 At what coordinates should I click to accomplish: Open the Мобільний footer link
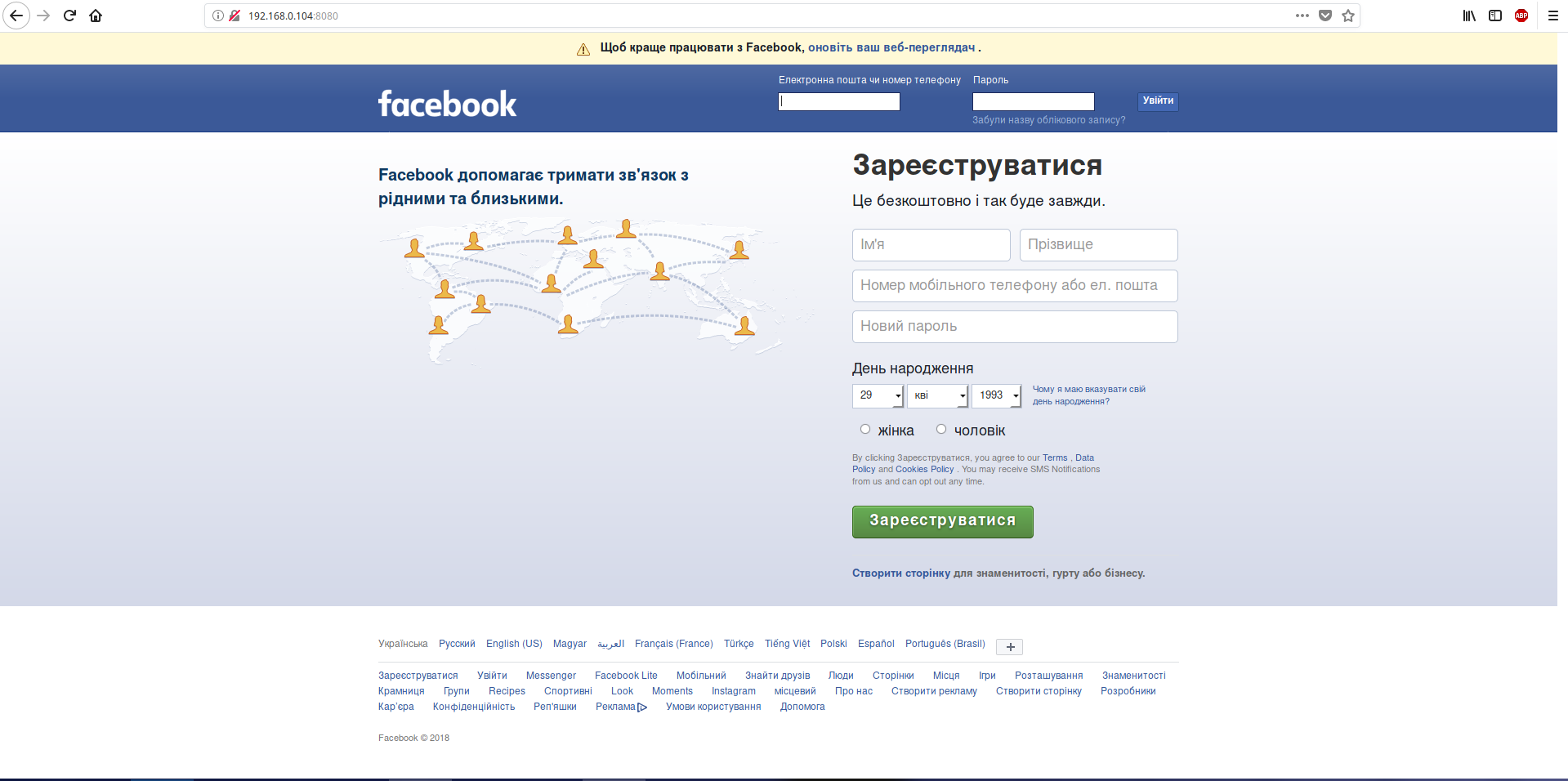[x=701, y=676]
